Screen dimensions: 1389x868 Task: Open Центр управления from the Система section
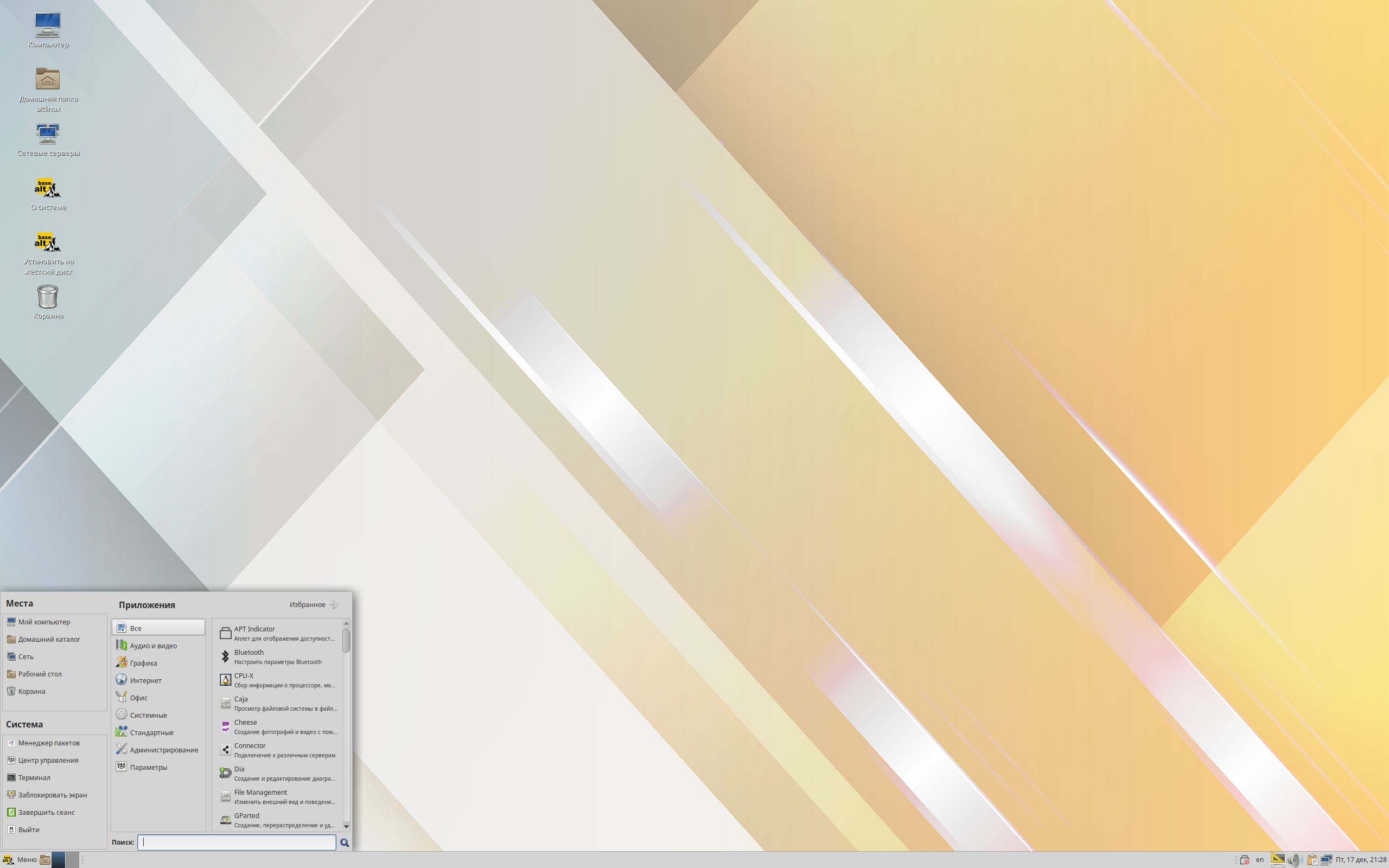[x=48, y=760]
